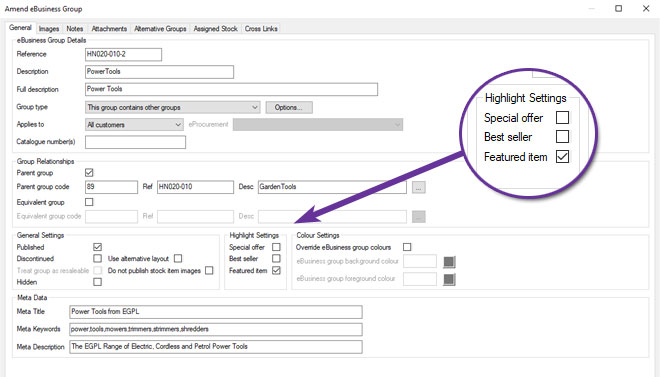This screenshot has height=377, width=660.
Task: Click the Equivalent group ellipsis browse button
Action: [x=418, y=217]
